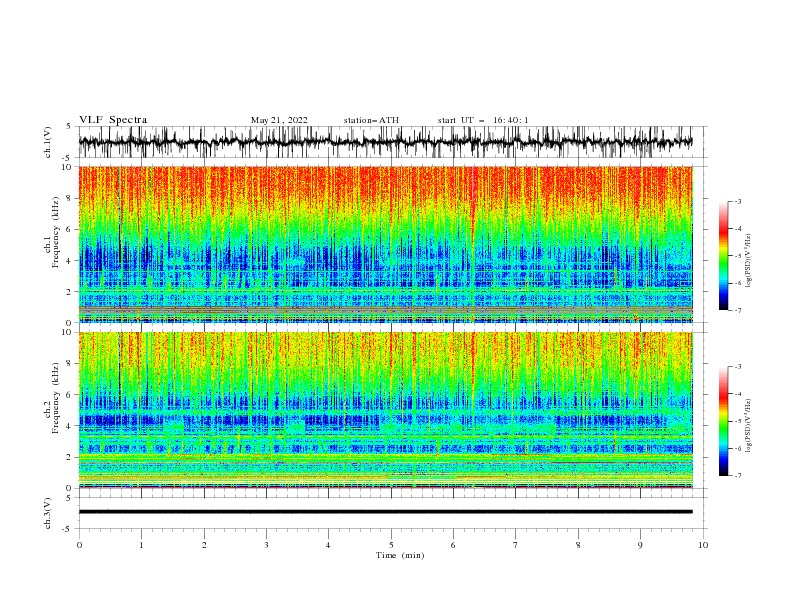Click the "4" kHz tick on ch.2 frequency axis
Screen dimensions: 792x612
pos(70,426)
